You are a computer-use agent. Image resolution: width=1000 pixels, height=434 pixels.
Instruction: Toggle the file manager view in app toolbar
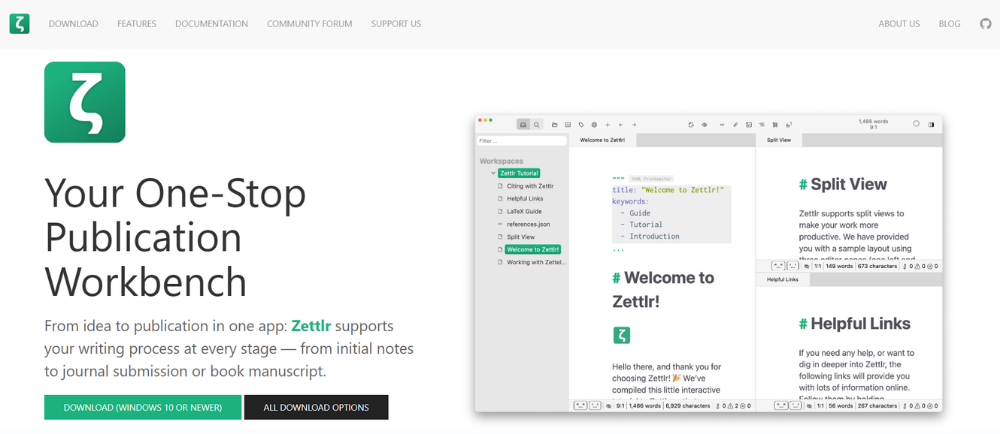click(x=523, y=125)
